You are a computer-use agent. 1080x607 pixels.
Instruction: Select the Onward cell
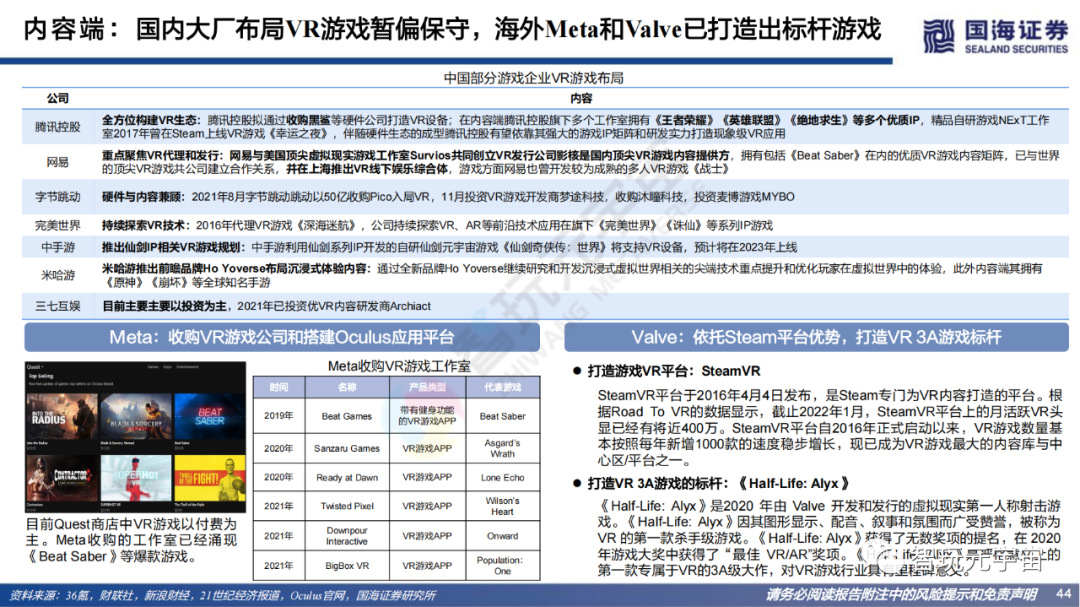[x=502, y=535]
